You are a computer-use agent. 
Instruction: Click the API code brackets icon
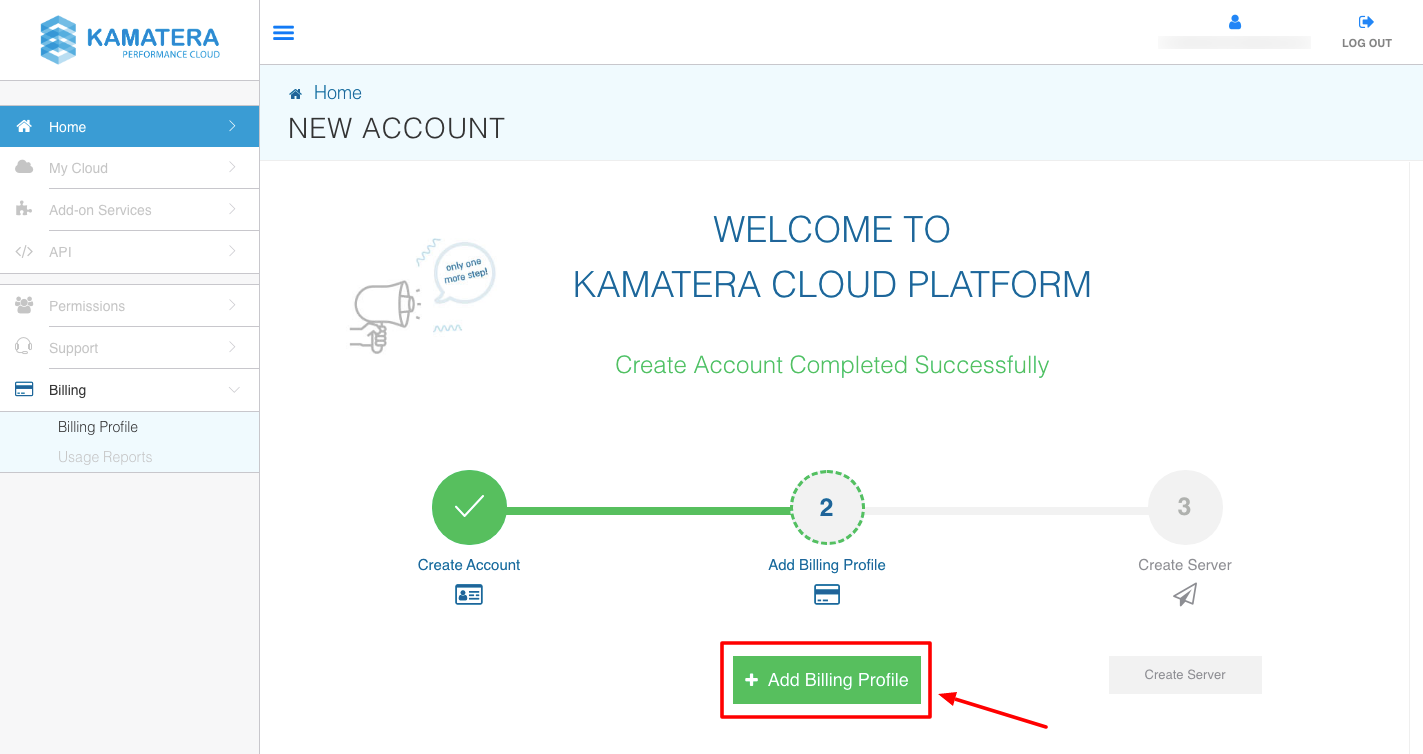coord(24,252)
